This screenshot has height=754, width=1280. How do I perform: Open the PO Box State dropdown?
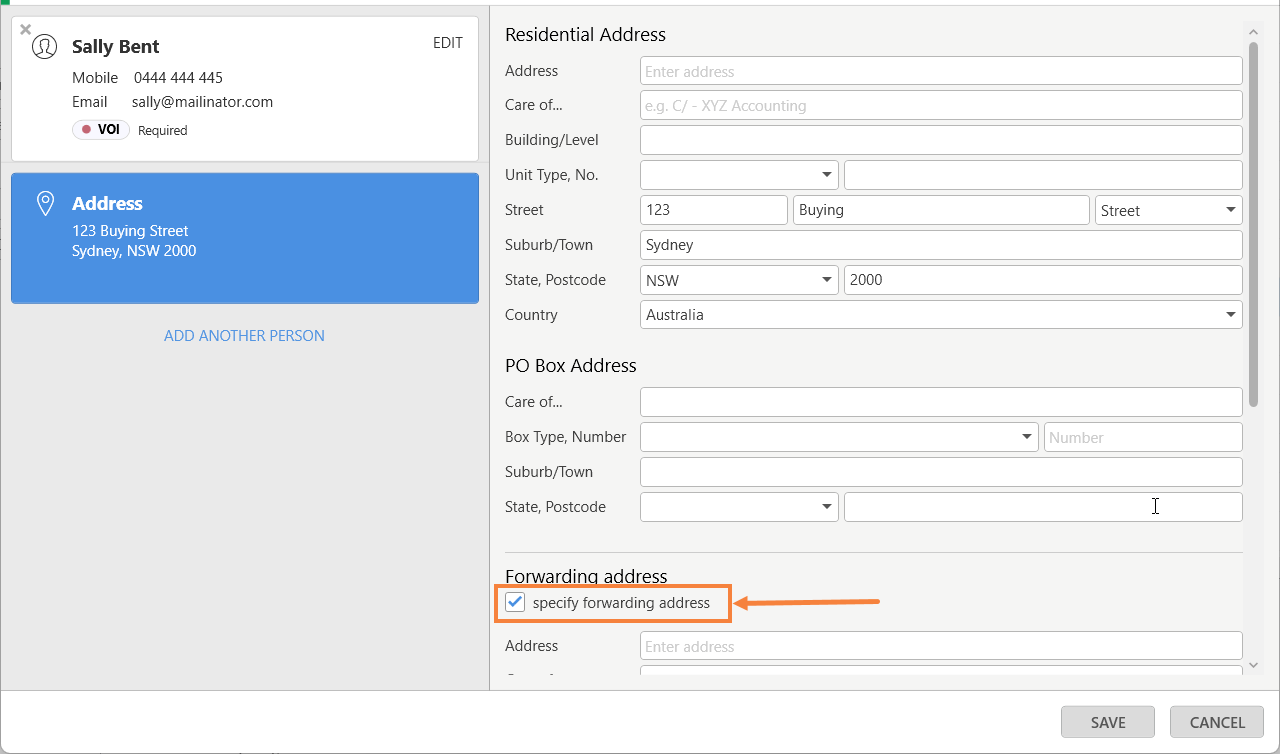click(x=739, y=507)
